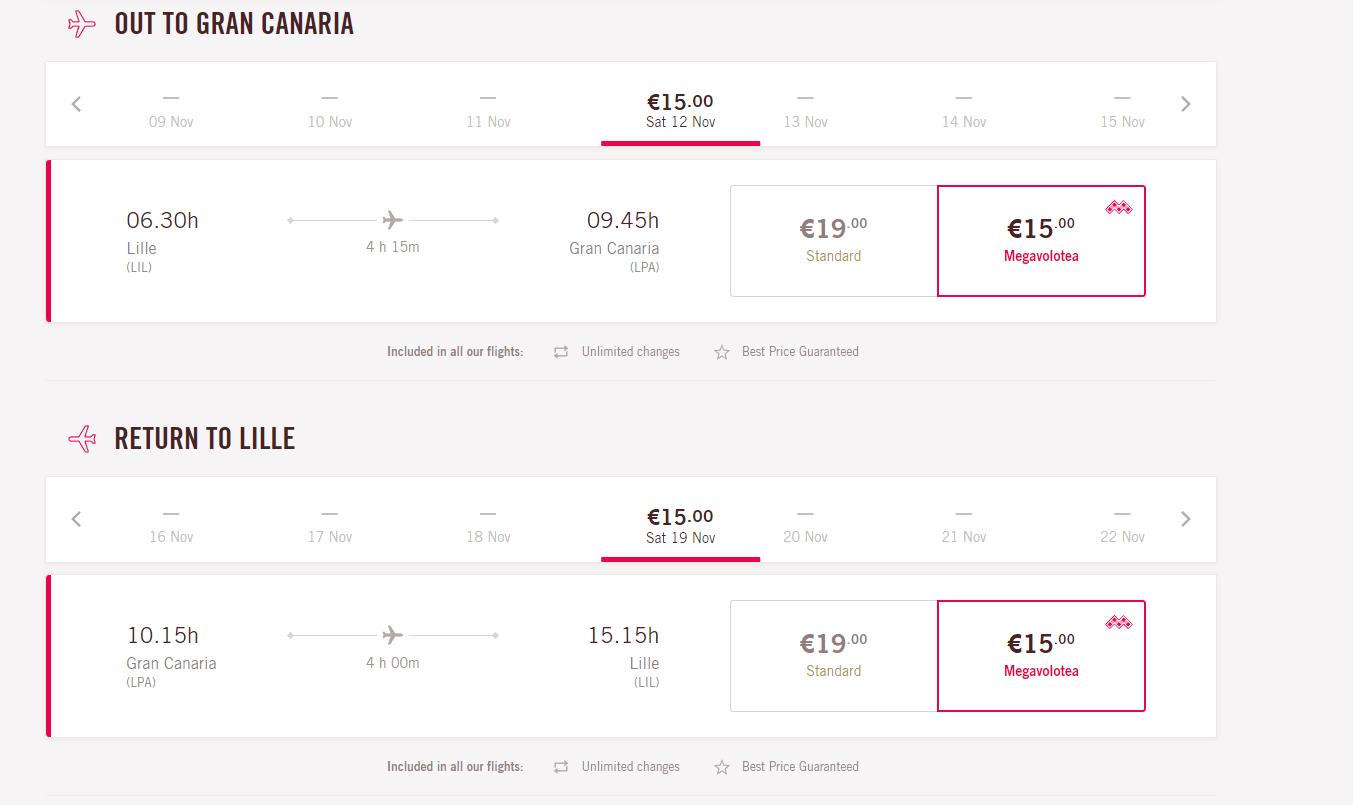Choose the €15 Megavolotea fare for the return flight
This screenshot has height=805, width=1353.
[x=1041, y=656]
